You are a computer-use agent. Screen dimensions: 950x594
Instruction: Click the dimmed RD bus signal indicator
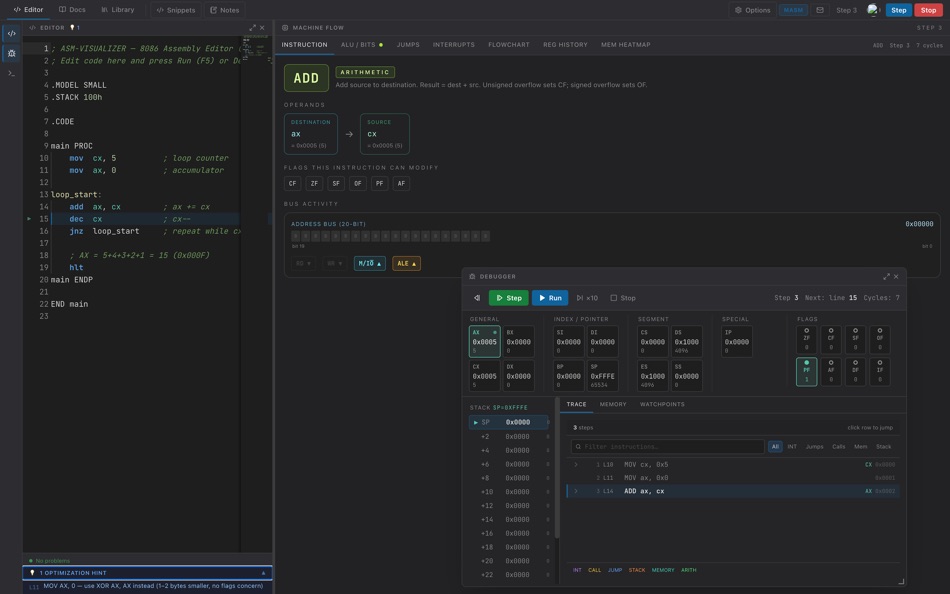(303, 264)
